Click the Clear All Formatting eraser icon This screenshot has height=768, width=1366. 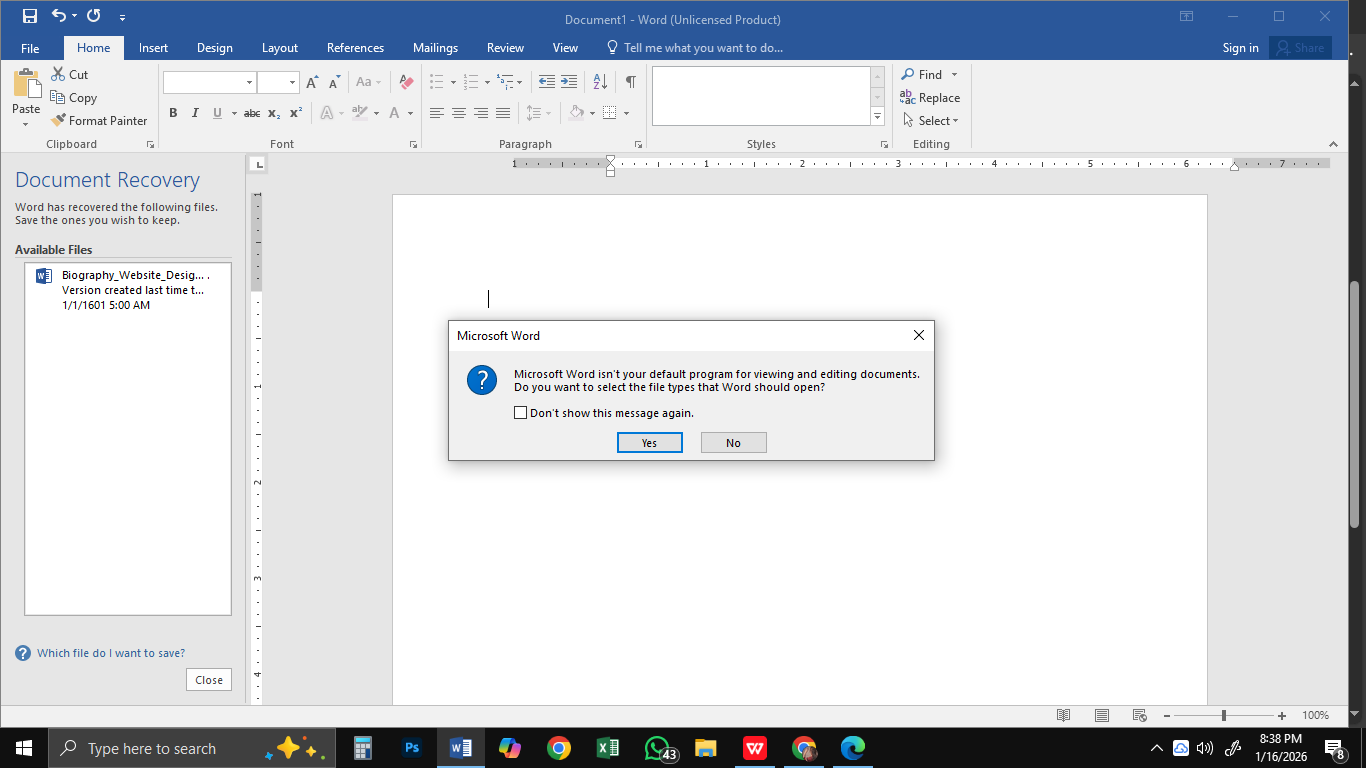tap(406, 82)
